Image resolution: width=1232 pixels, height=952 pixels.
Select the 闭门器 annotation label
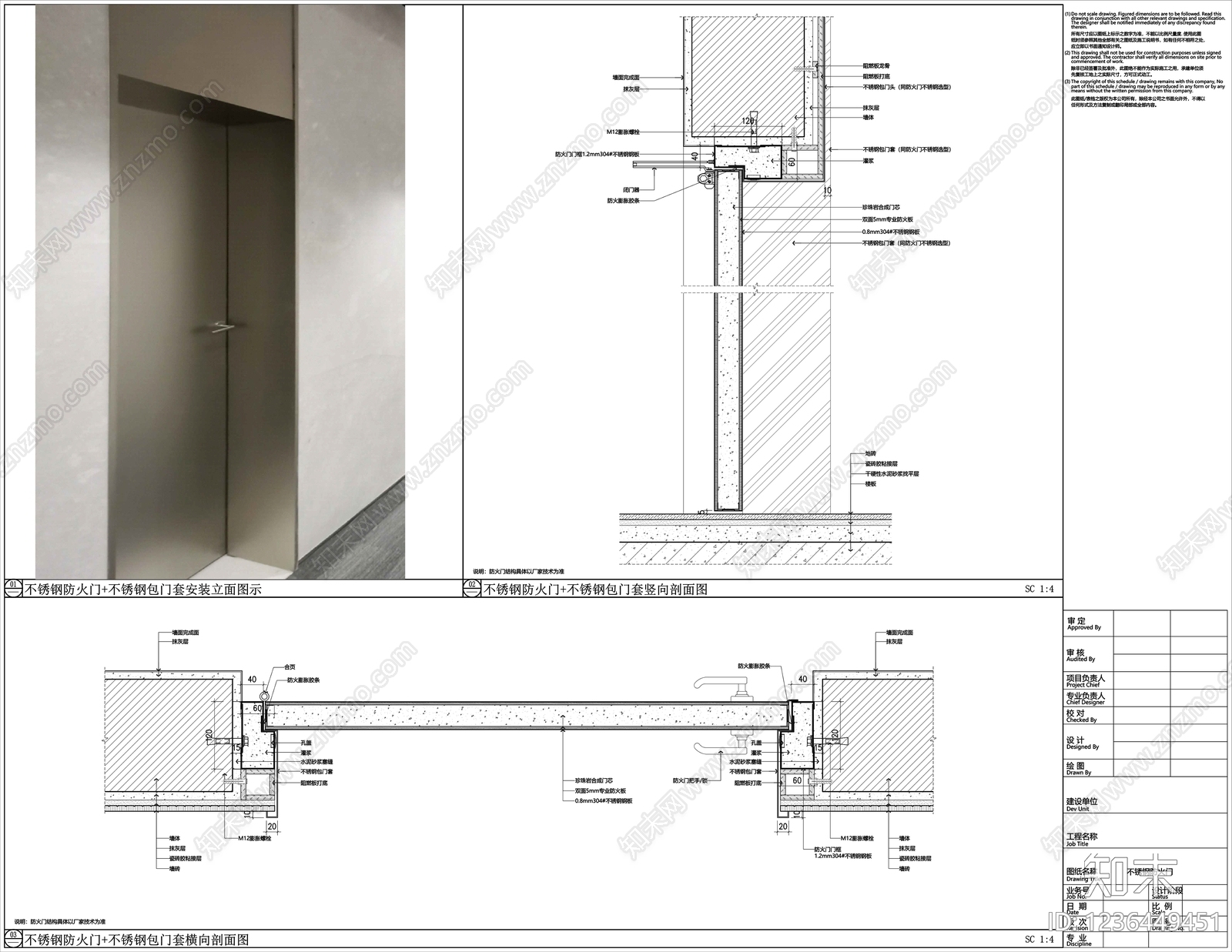tap(631, 189)
